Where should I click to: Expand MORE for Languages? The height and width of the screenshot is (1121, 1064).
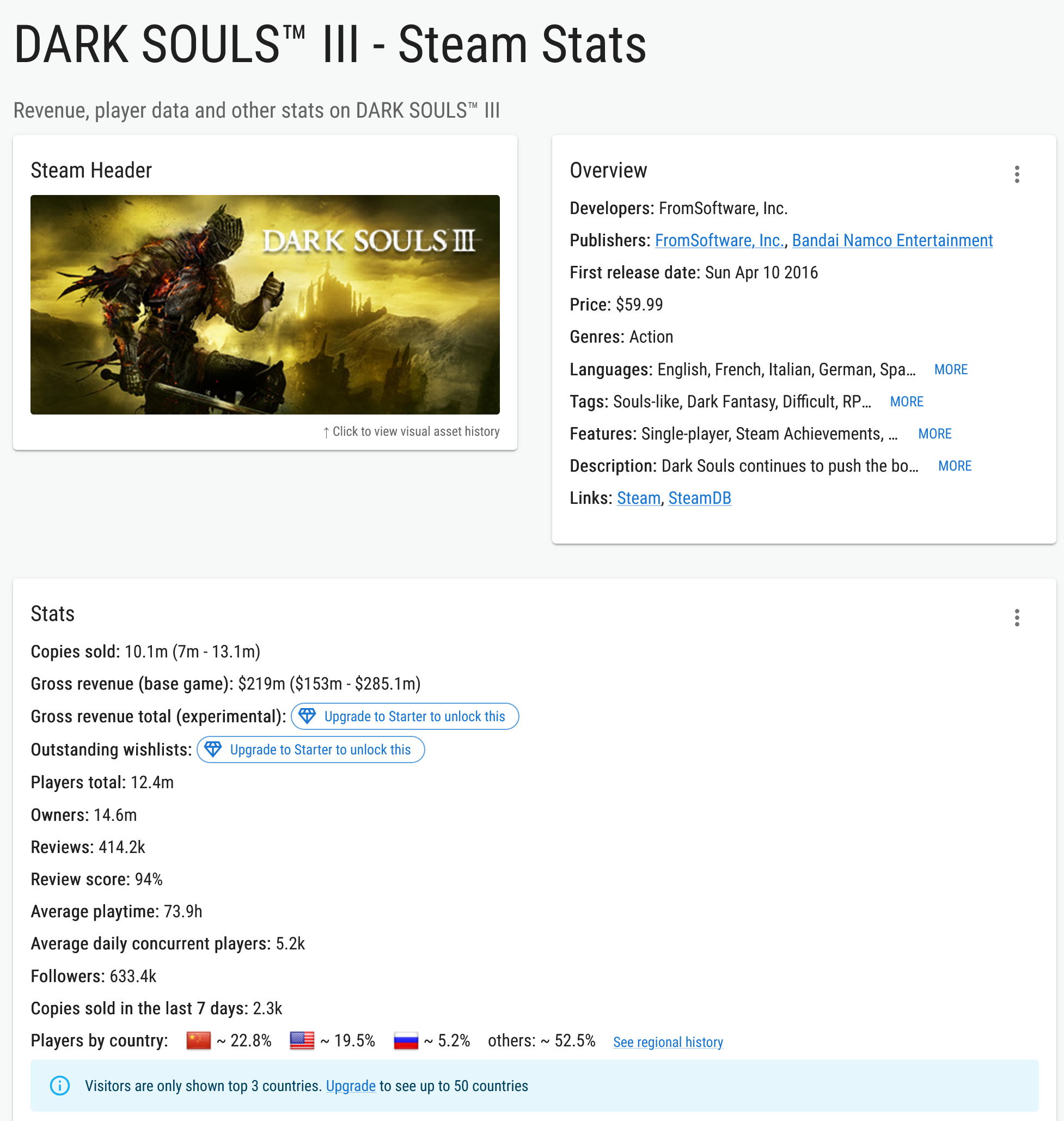coord(951,369)
